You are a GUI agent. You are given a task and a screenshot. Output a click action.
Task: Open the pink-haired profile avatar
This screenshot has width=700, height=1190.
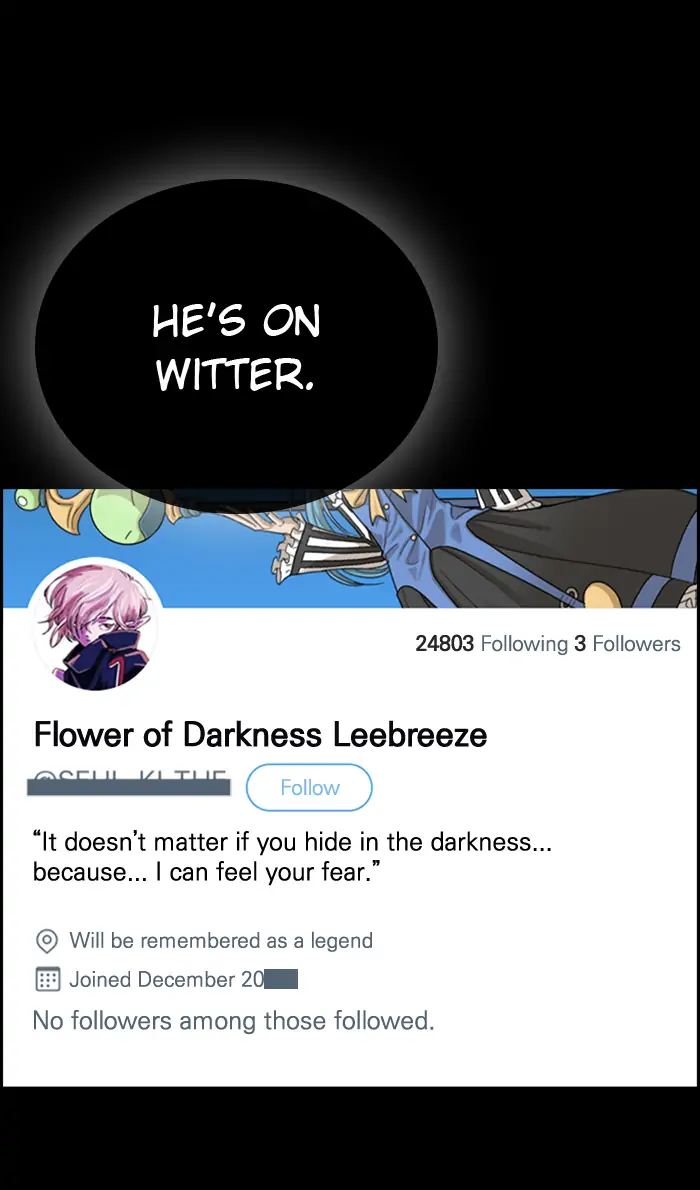click(x=96, y=625)
